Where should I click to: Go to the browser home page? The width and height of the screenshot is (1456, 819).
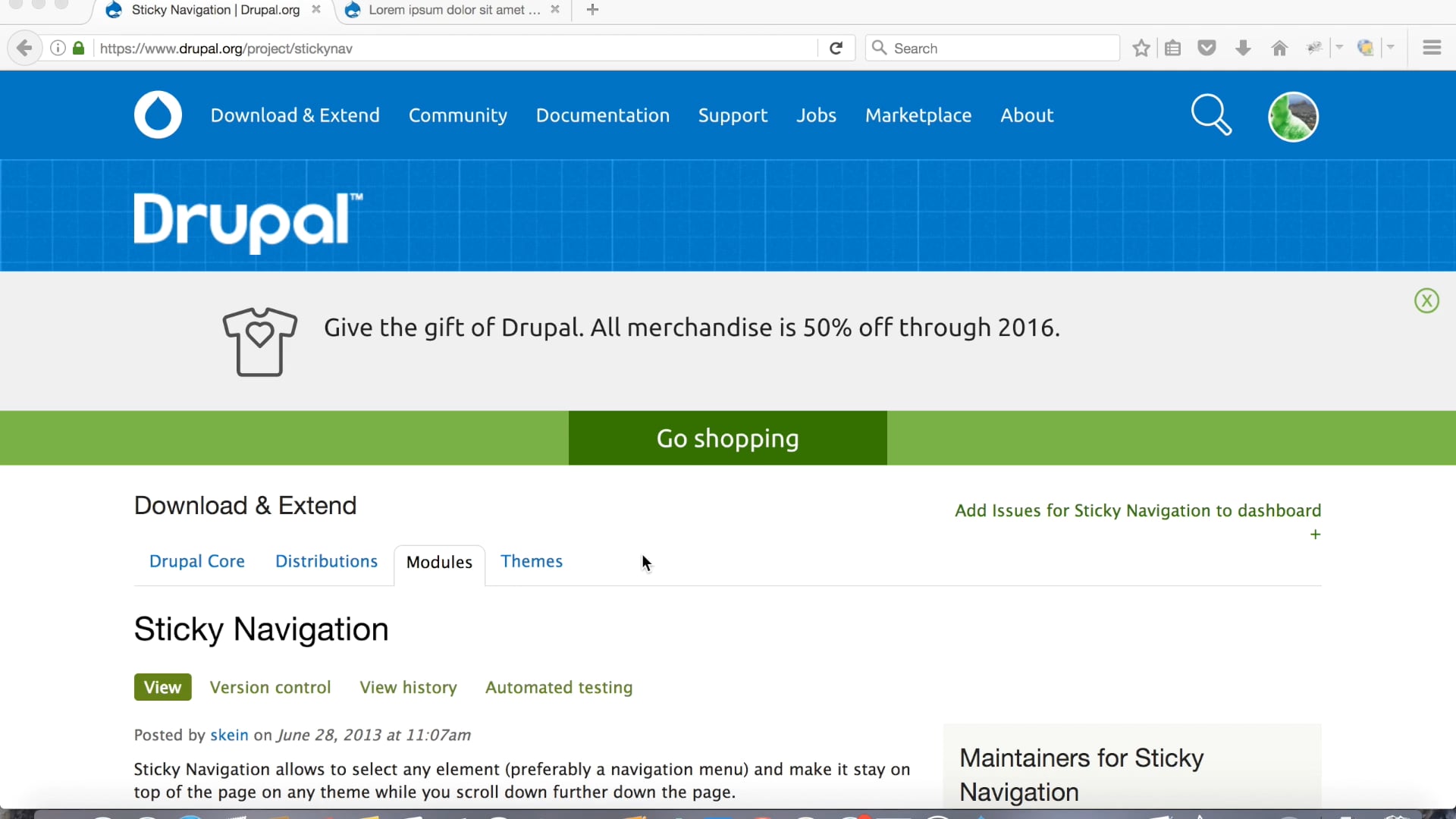pyautogui.click(x=1279, y=48)
